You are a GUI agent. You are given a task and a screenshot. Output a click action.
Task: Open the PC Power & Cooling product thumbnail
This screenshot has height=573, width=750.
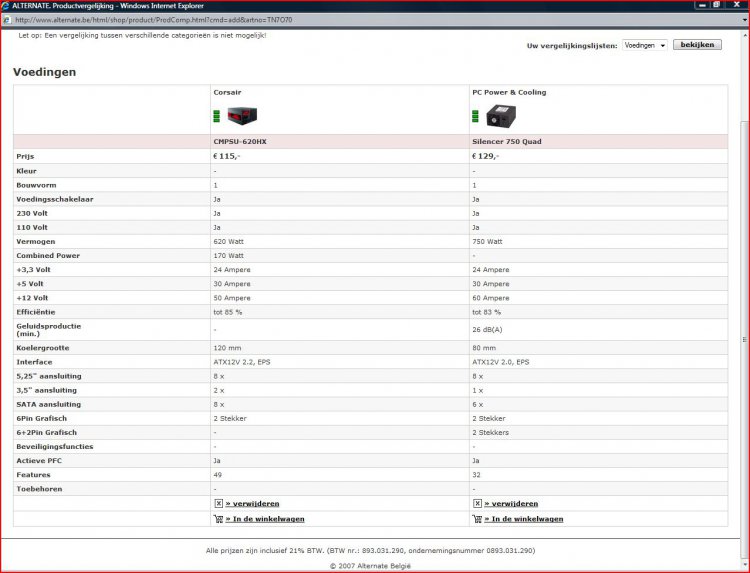pyautogui.click(x=501, y=116)
